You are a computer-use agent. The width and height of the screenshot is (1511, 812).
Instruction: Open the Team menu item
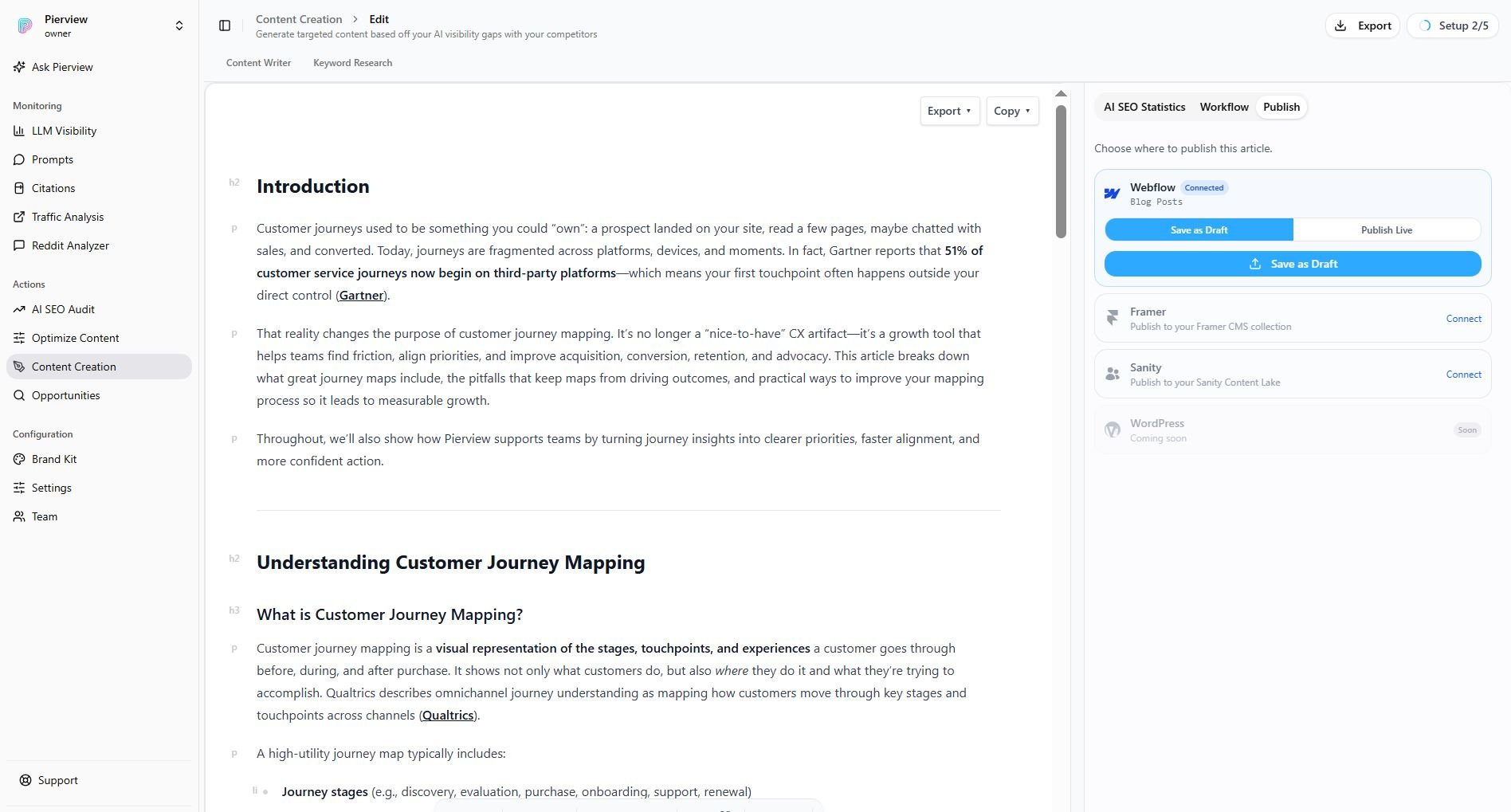click(99, 516)
